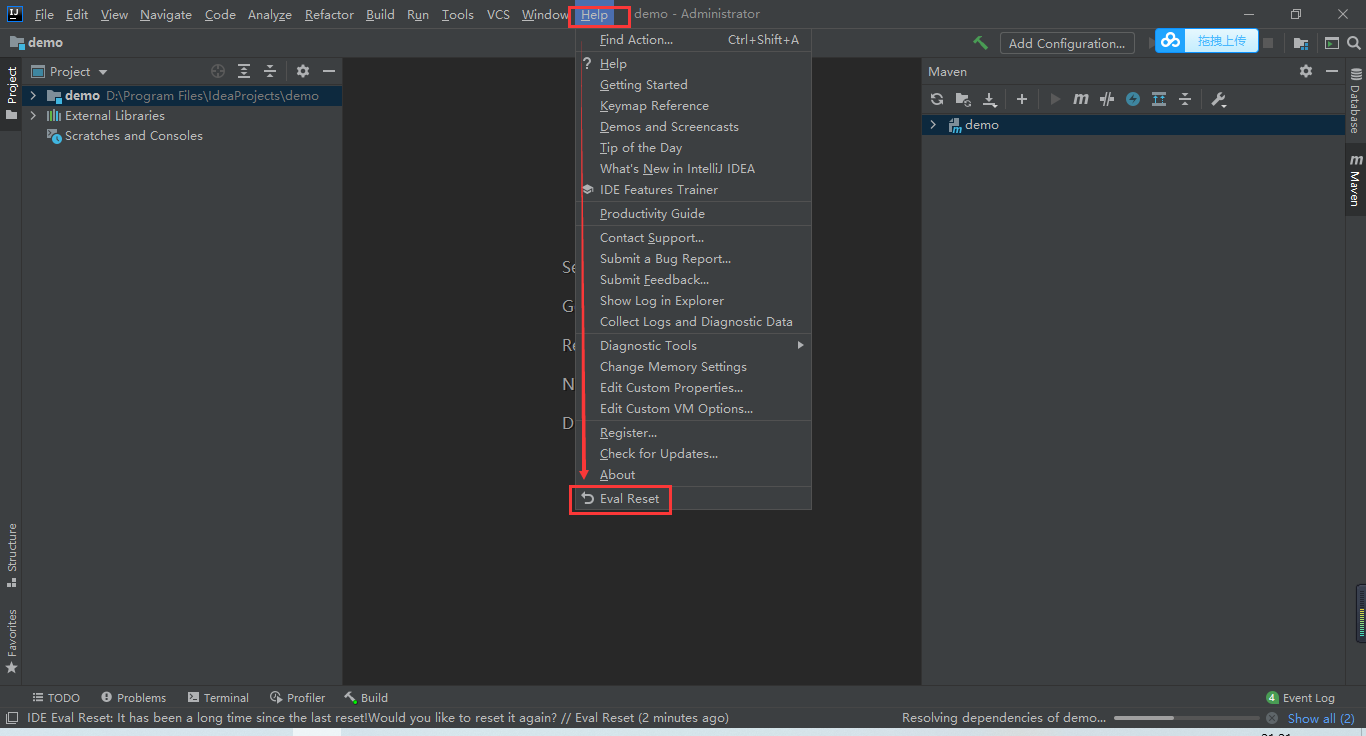This screenshot has width=1366, height=736.
Task: Click the Build Project hammer icon
Action: [x=980, y=43]
